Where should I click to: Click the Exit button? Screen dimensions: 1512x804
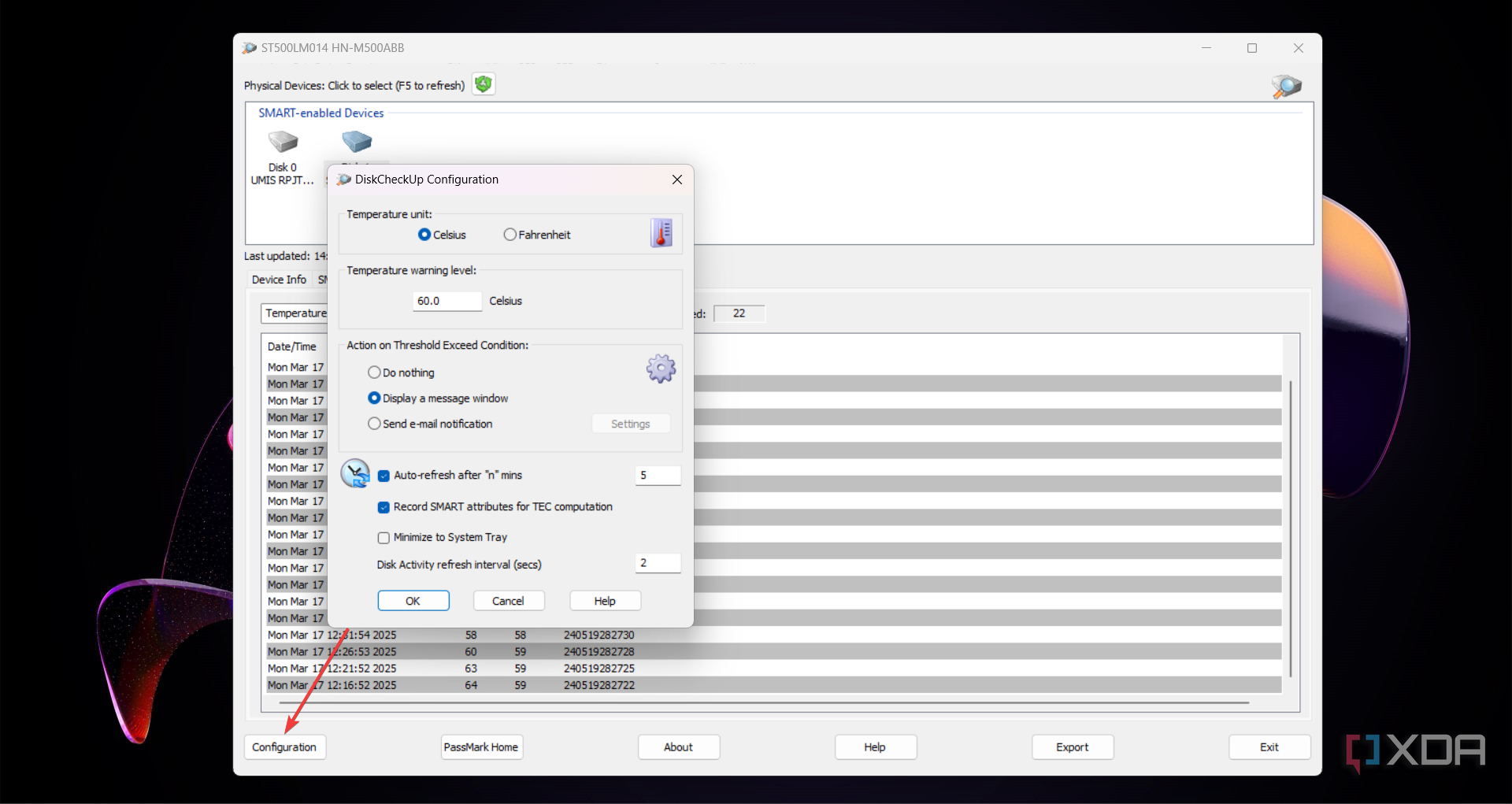tap(1269, 747)
